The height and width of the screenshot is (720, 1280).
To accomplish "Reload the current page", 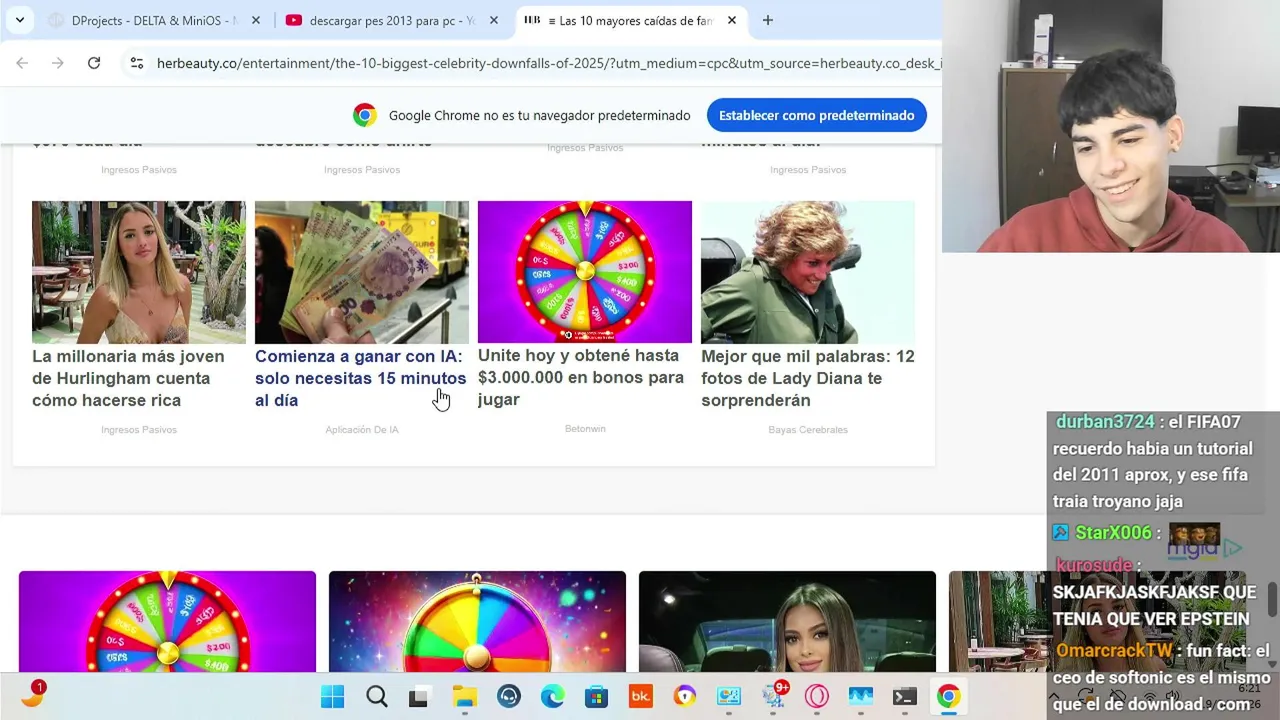I will click(94, 63).
